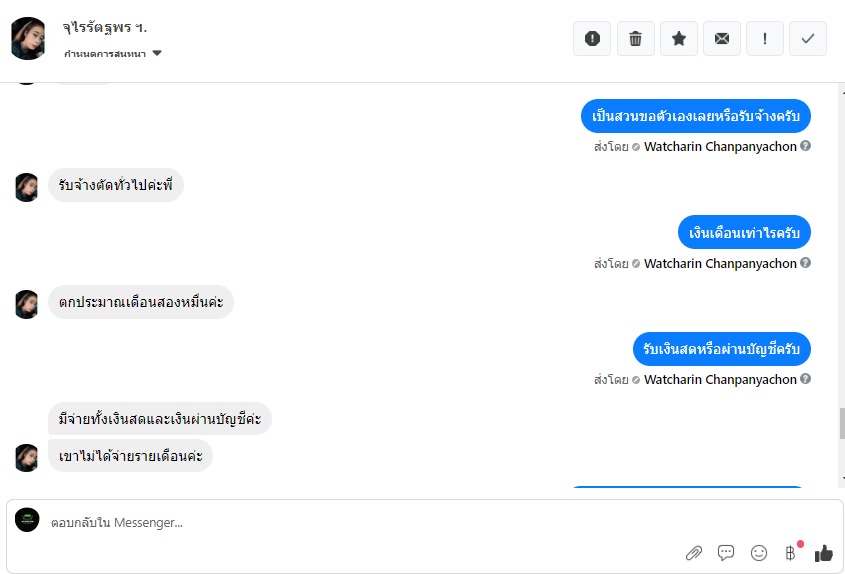Open customer name จุไรรัตน์พร profile
845x574 pixels.
pos(105,27)
